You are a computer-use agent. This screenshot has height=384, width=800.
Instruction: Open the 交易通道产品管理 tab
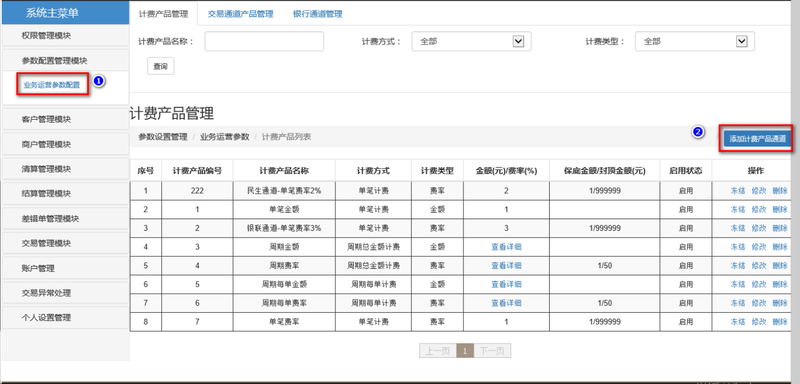click(x=240, y=14)
